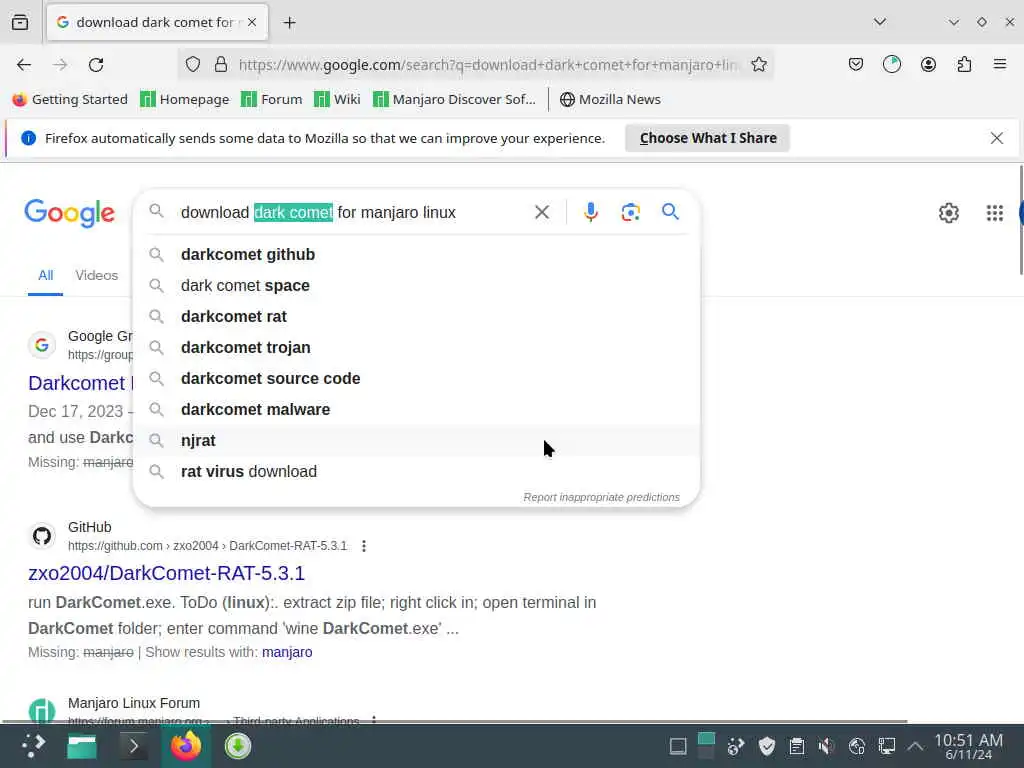
Task: Save the page to Pocket
Action: [x=856, y=65]
